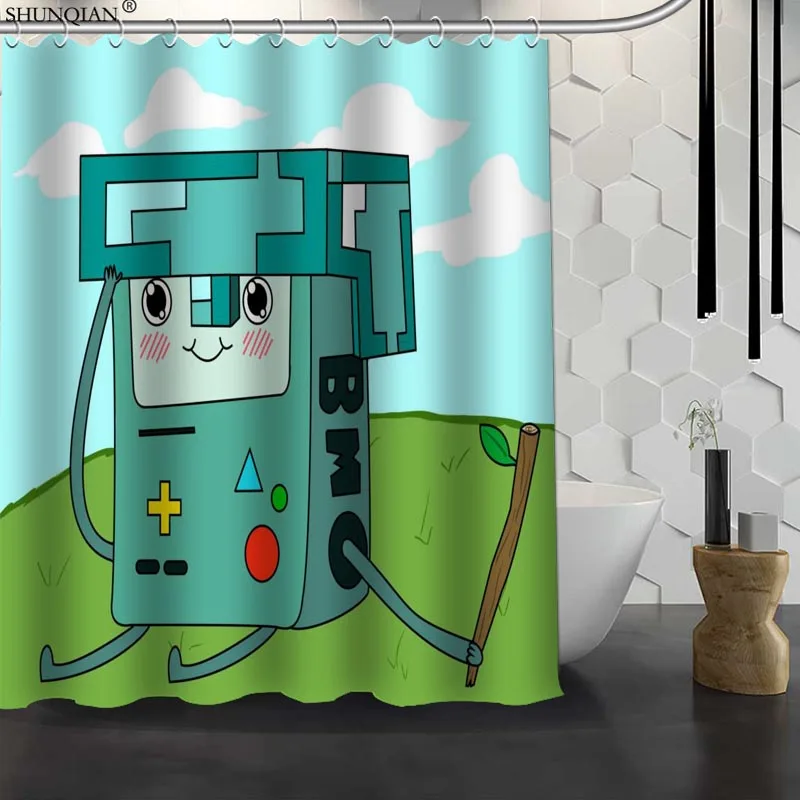Click the green leaf on the wooden stick
Image resolution: width=800 pixels, height=800 pixels.
click(497, 445)
